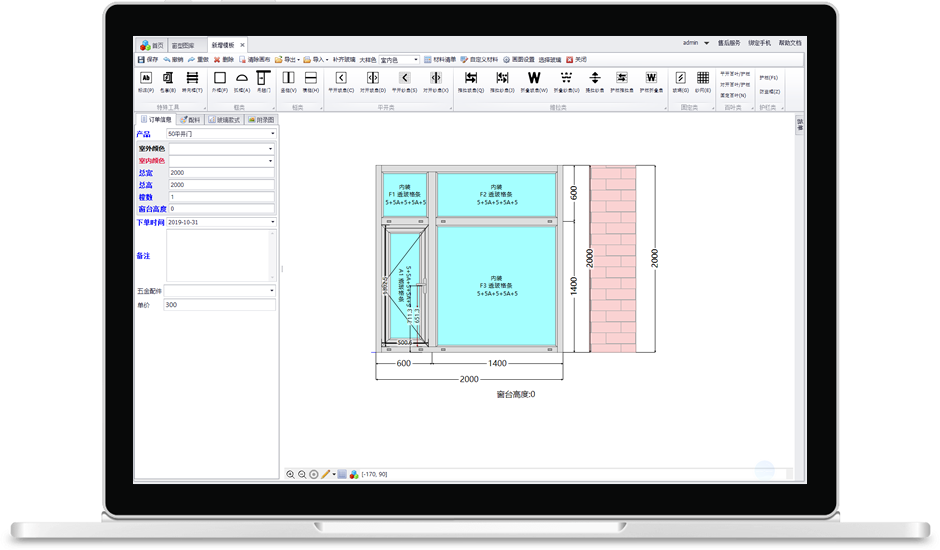
Task: Click the 选择玻璃 select glass button
Action: coord(550,60)
